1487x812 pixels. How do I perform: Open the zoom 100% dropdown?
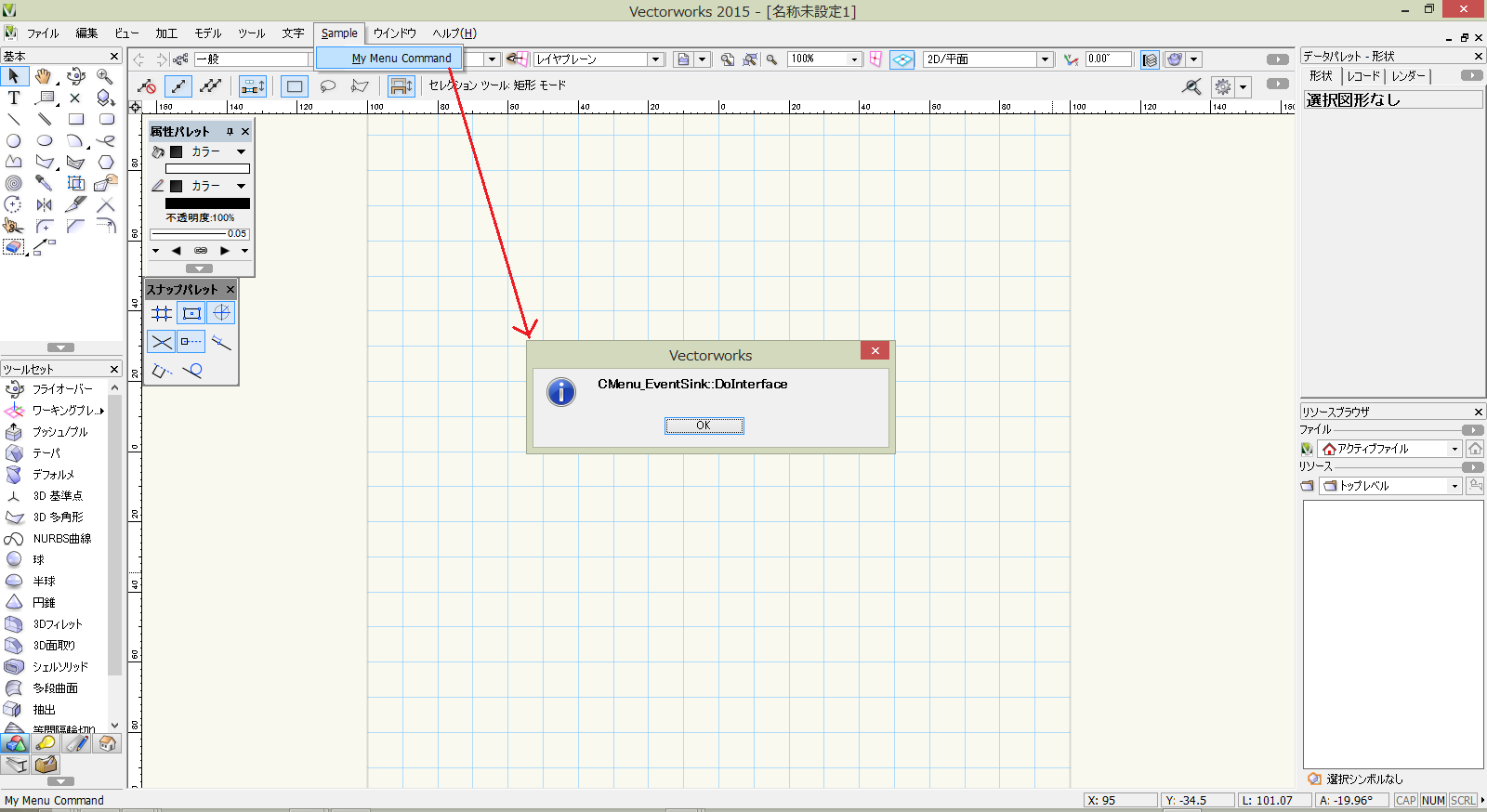854,59
